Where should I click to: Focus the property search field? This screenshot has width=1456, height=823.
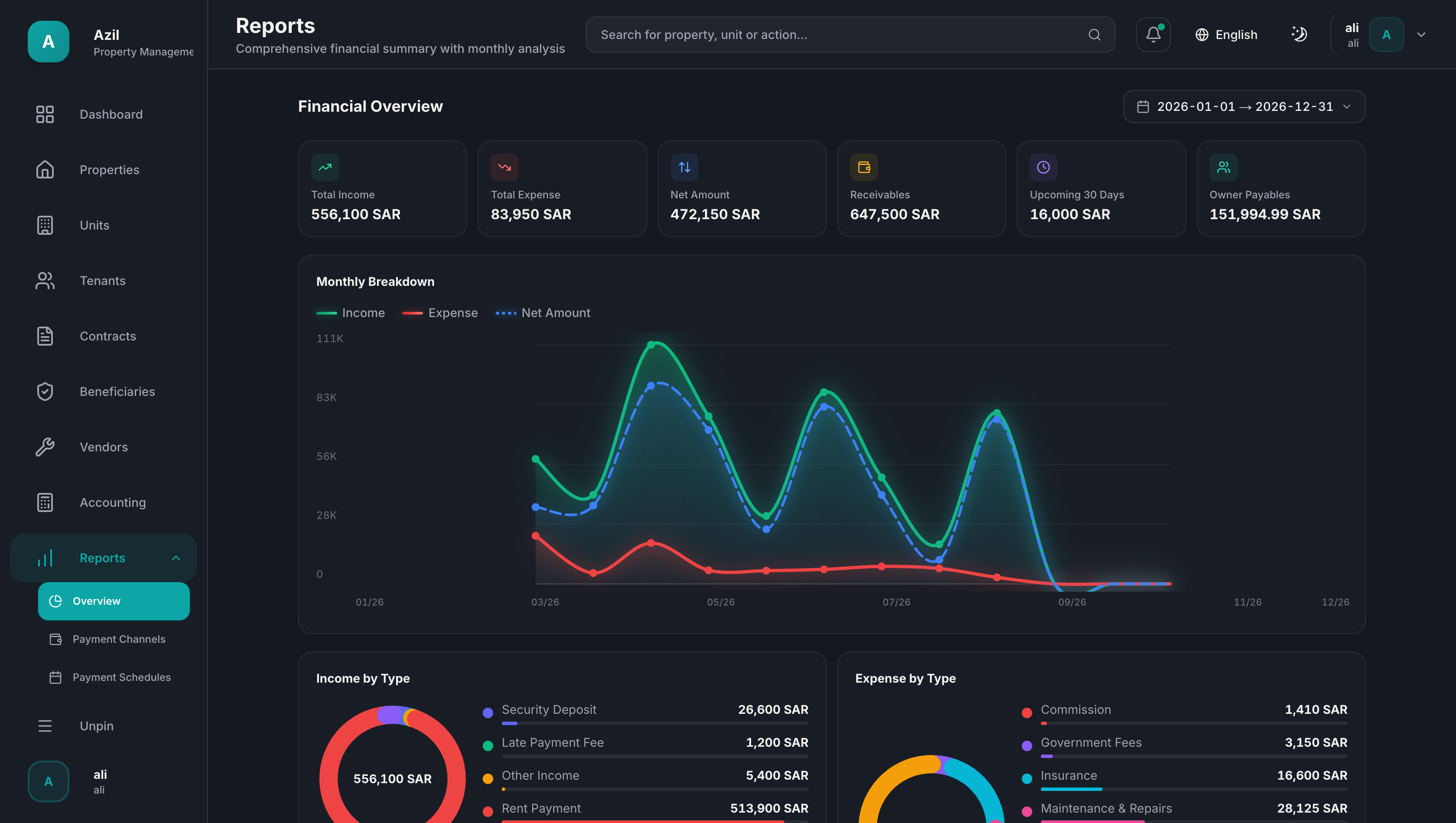[x=850, y=35]
